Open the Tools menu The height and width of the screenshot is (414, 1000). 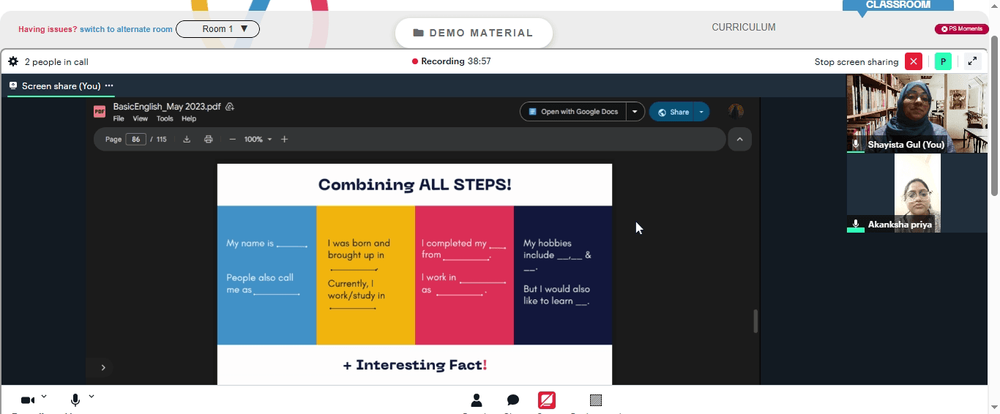click(x=165, y=119)
